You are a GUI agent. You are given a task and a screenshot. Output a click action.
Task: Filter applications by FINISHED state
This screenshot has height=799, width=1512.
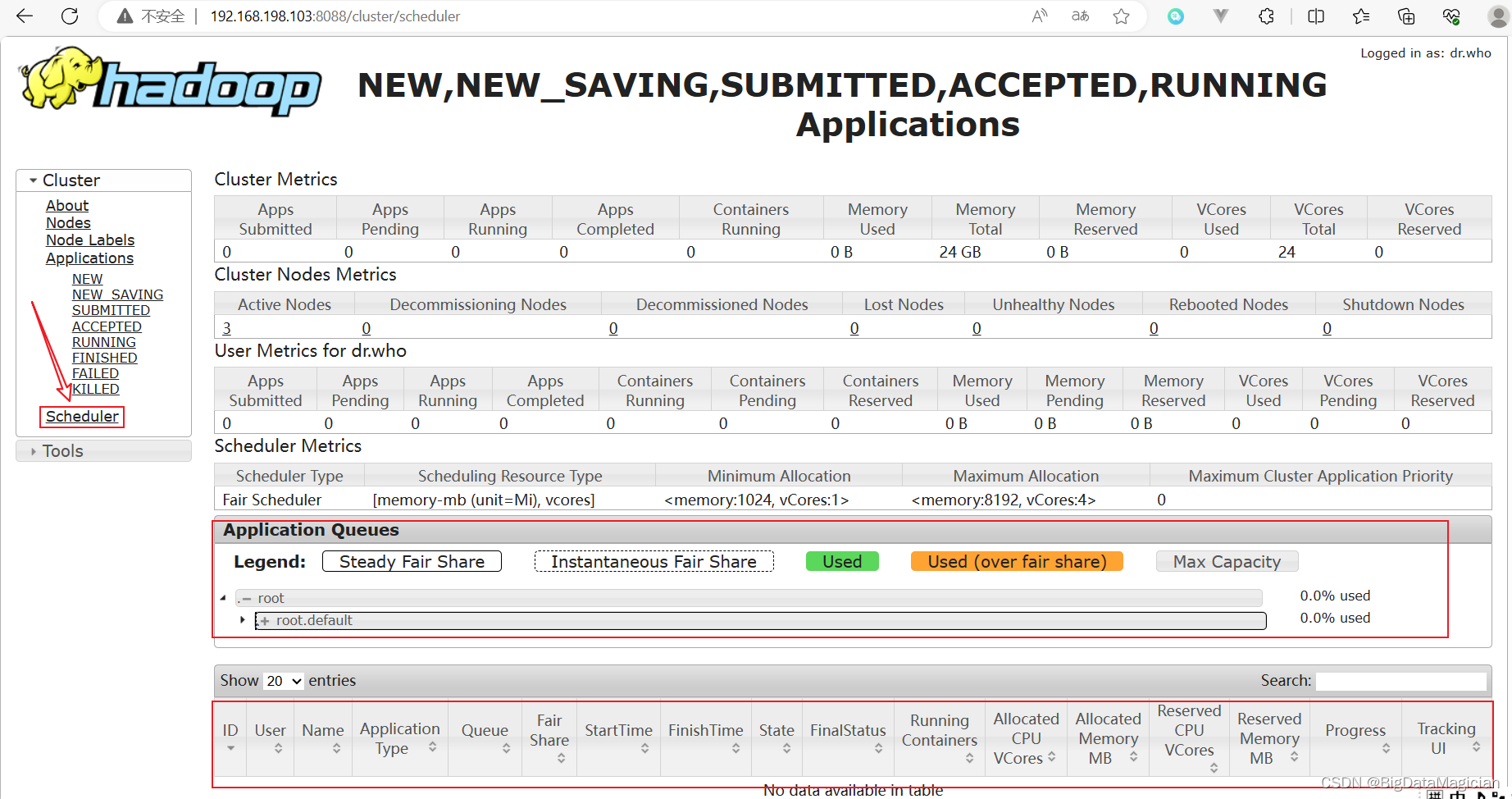[x=104, y=358]
